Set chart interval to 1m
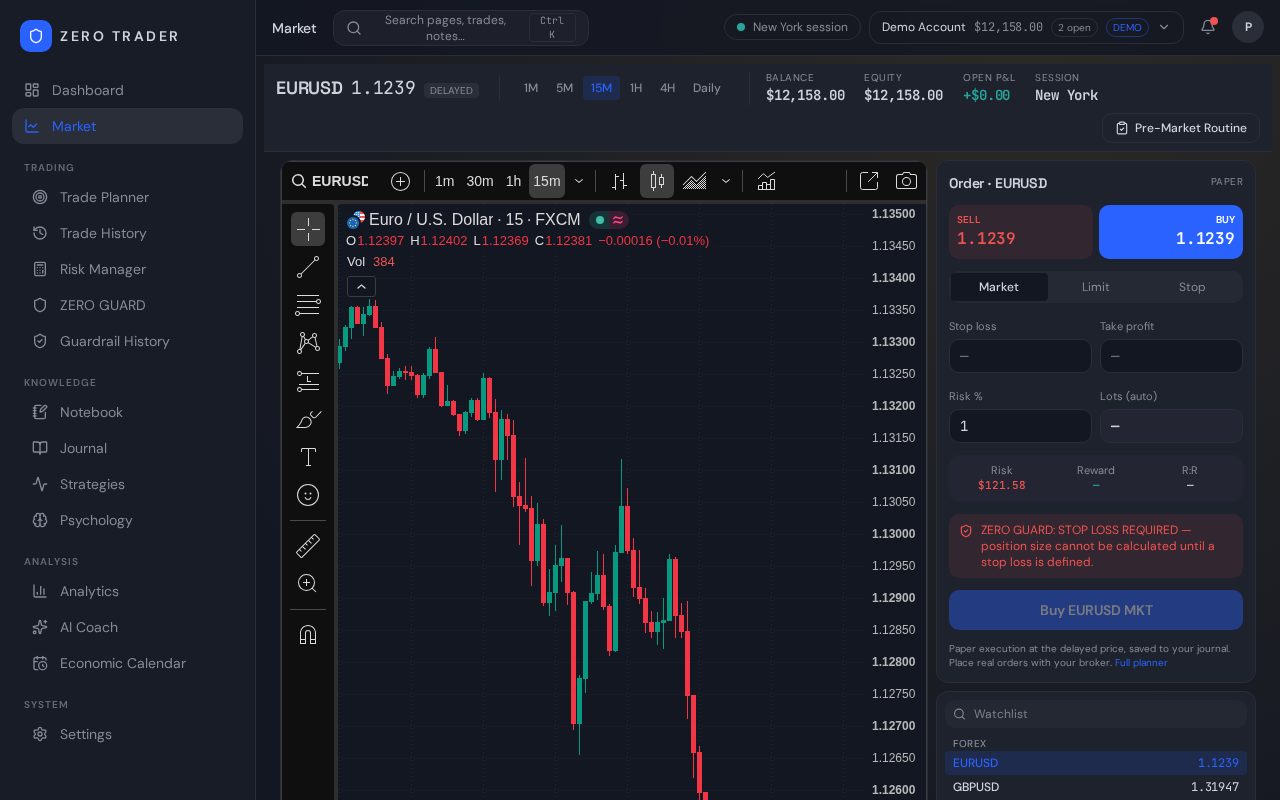 pyautogui.click(x=445, y=181)
